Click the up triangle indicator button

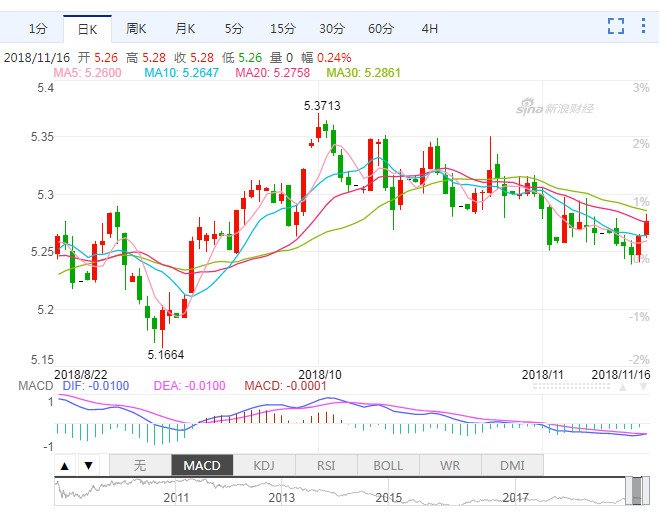pos(64,465)
